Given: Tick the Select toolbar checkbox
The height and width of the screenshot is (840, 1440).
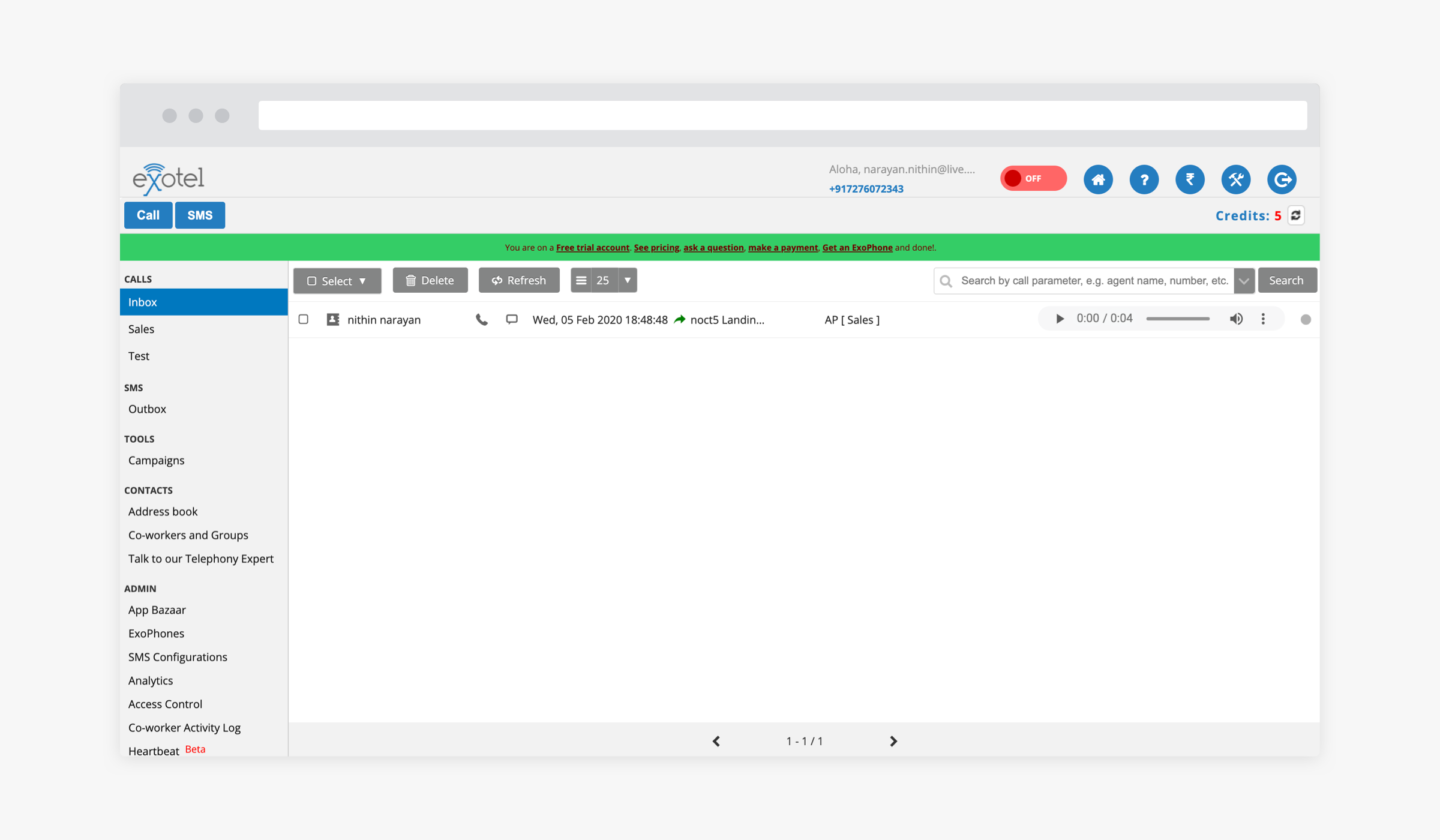Looking at the screenshot, I should pos(311,281).
